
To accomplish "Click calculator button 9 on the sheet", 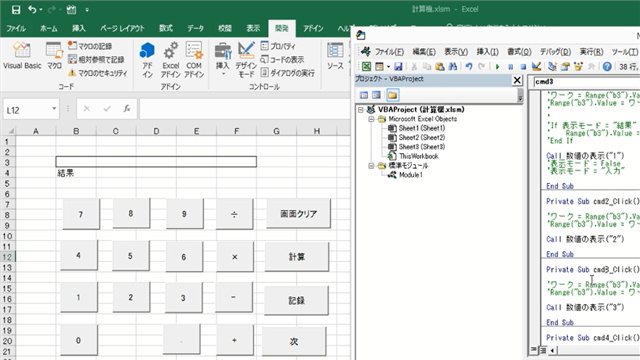I will click(x=184, y=214).
